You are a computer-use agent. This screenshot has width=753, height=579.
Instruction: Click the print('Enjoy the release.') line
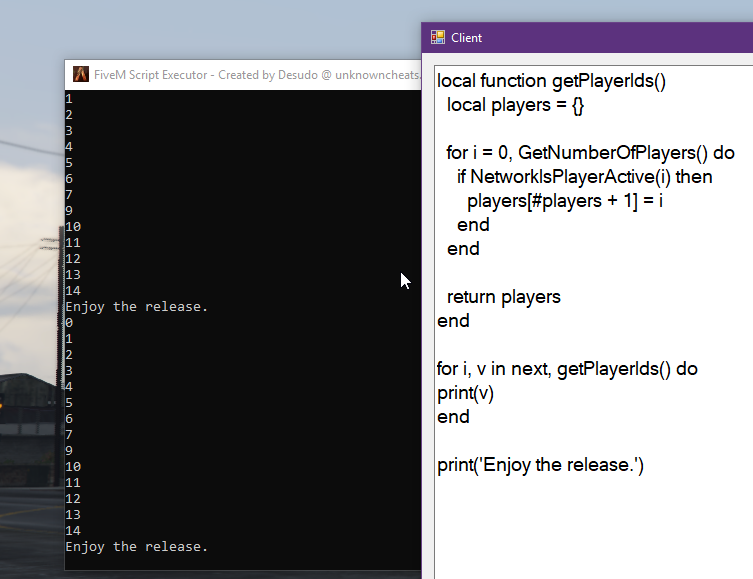tap(540, 465)
